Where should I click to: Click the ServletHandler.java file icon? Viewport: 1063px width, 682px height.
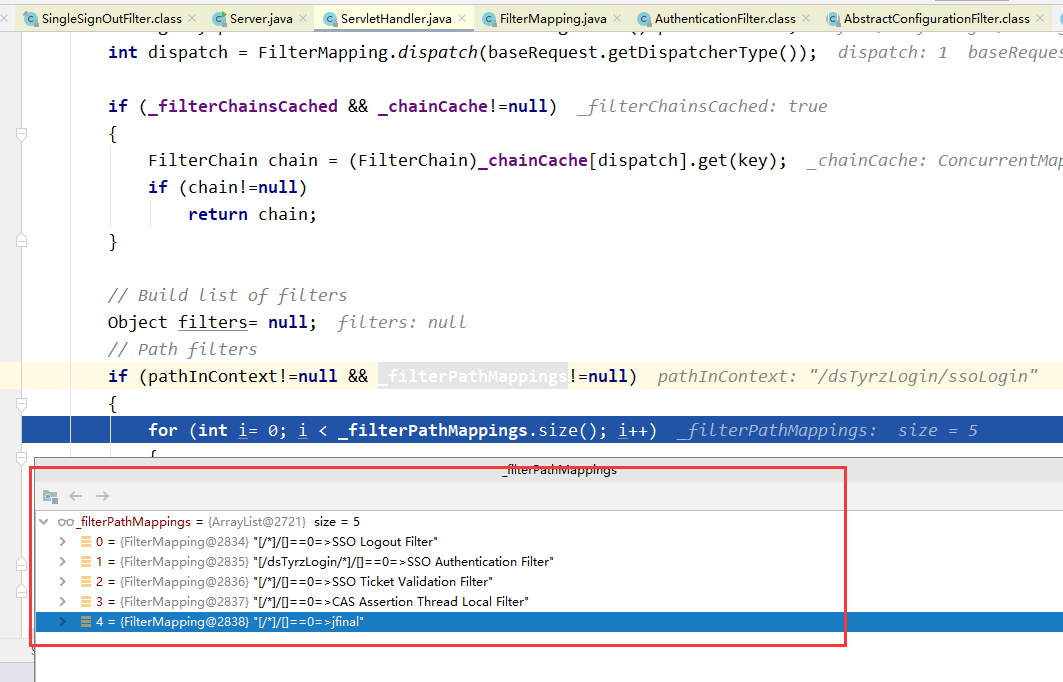(x=330, y=19)
